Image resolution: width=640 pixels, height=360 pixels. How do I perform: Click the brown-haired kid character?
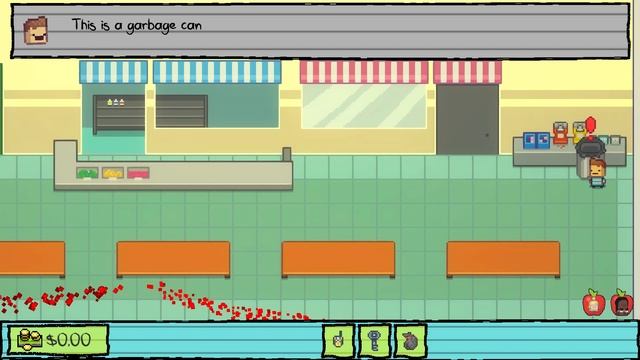pyautogui.click(x=597, y=173)
